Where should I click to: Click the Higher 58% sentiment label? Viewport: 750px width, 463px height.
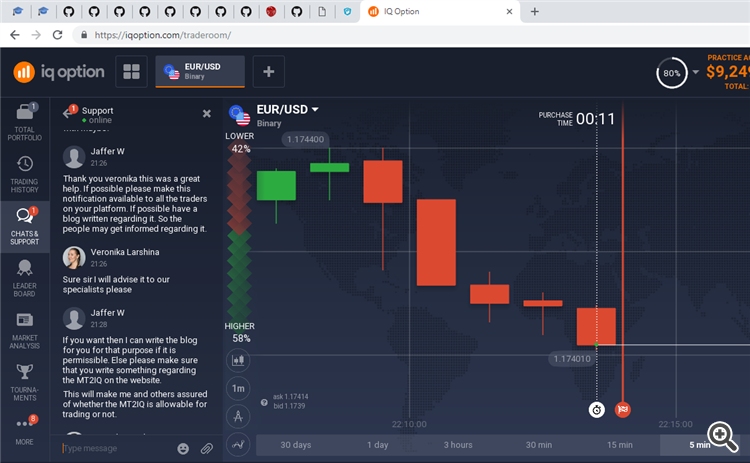click(240, 332)
